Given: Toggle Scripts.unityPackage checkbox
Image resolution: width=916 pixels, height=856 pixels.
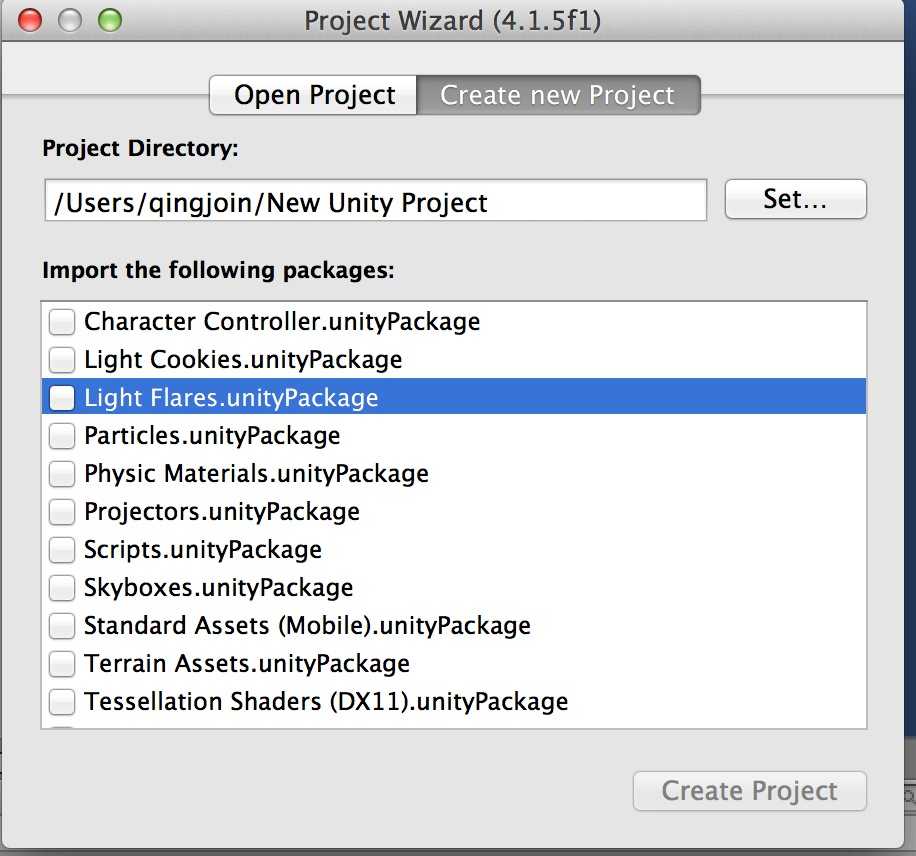Looking at the screenshot, I should pos(62,550).
